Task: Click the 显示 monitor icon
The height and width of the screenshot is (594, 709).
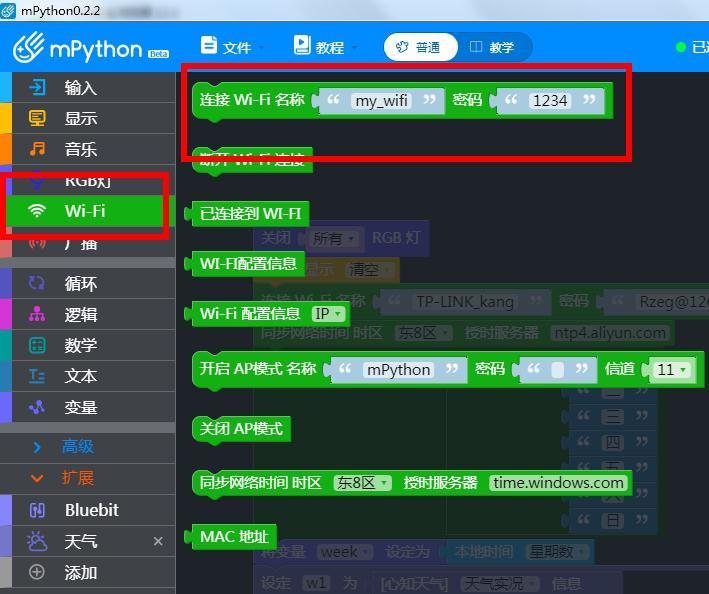Action: tap(37, 118)
